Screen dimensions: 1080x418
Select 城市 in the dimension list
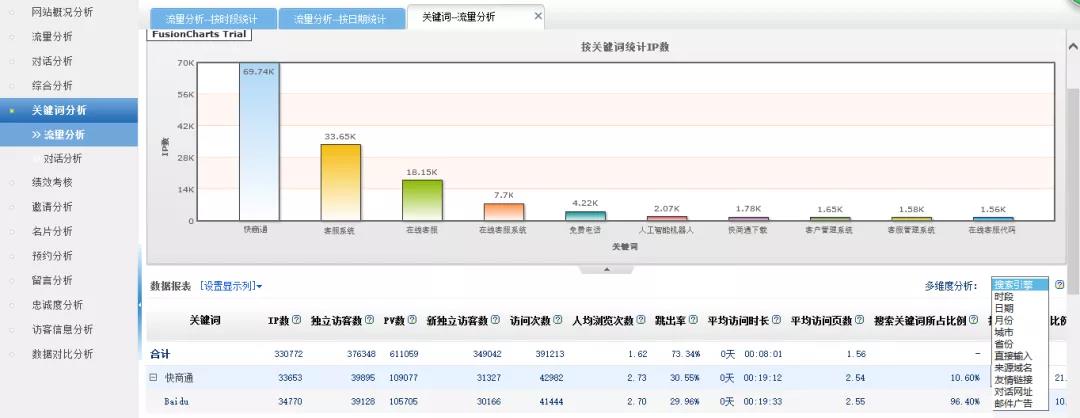(1004, 332)
